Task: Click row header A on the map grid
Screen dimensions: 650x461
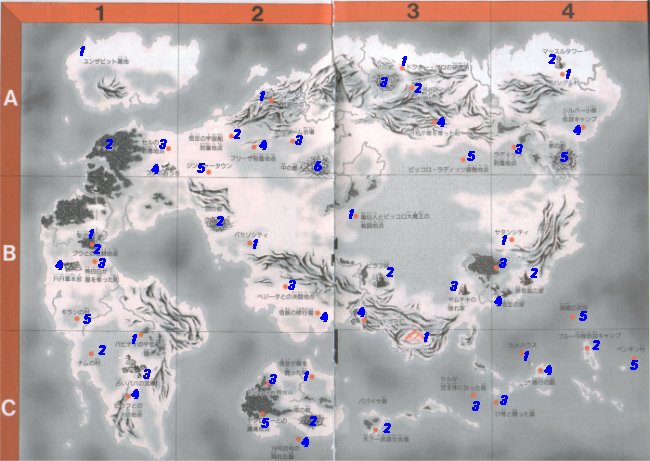Action: coord(10,99)
